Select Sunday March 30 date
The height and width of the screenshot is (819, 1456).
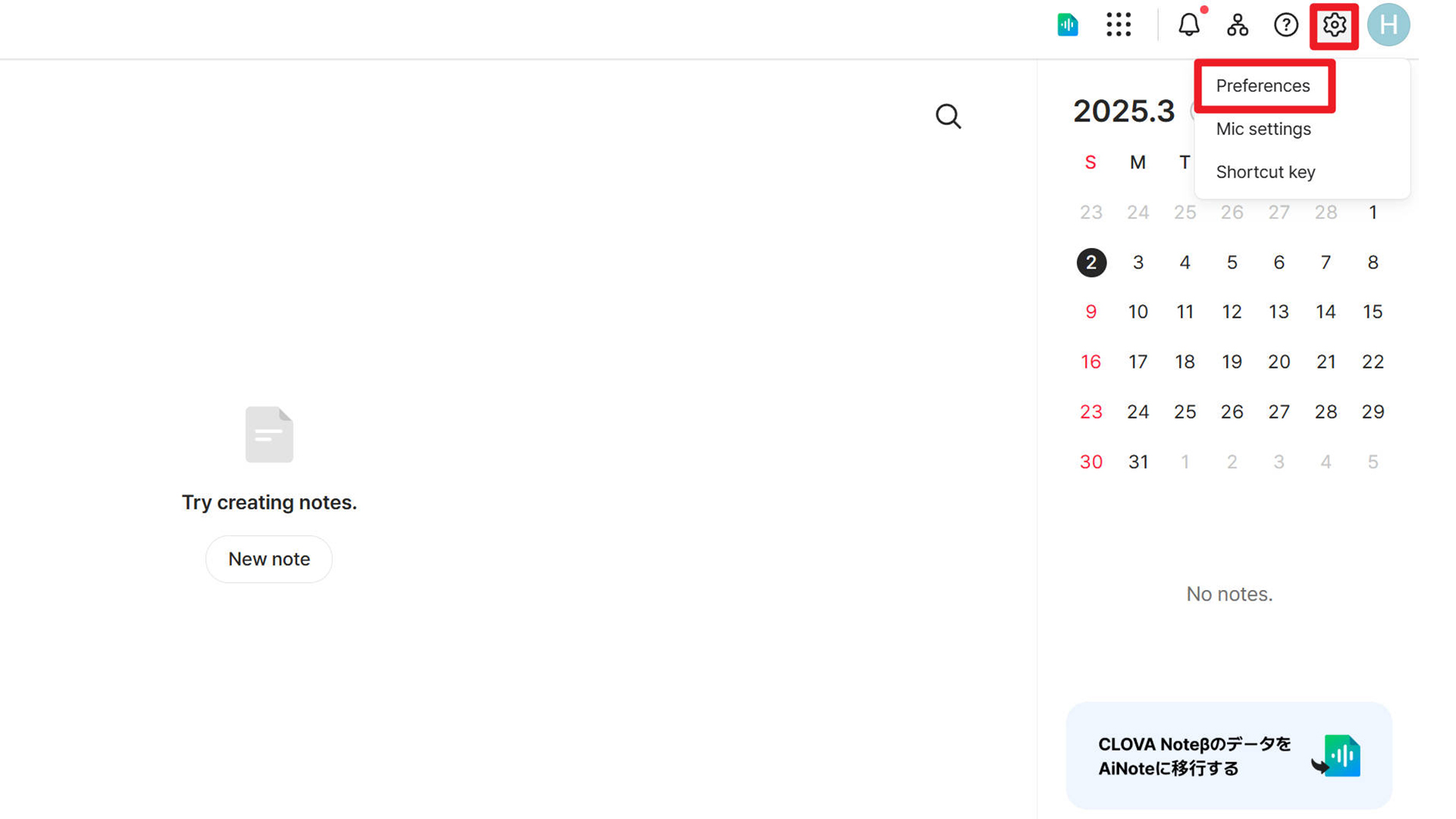(1091, 462)
